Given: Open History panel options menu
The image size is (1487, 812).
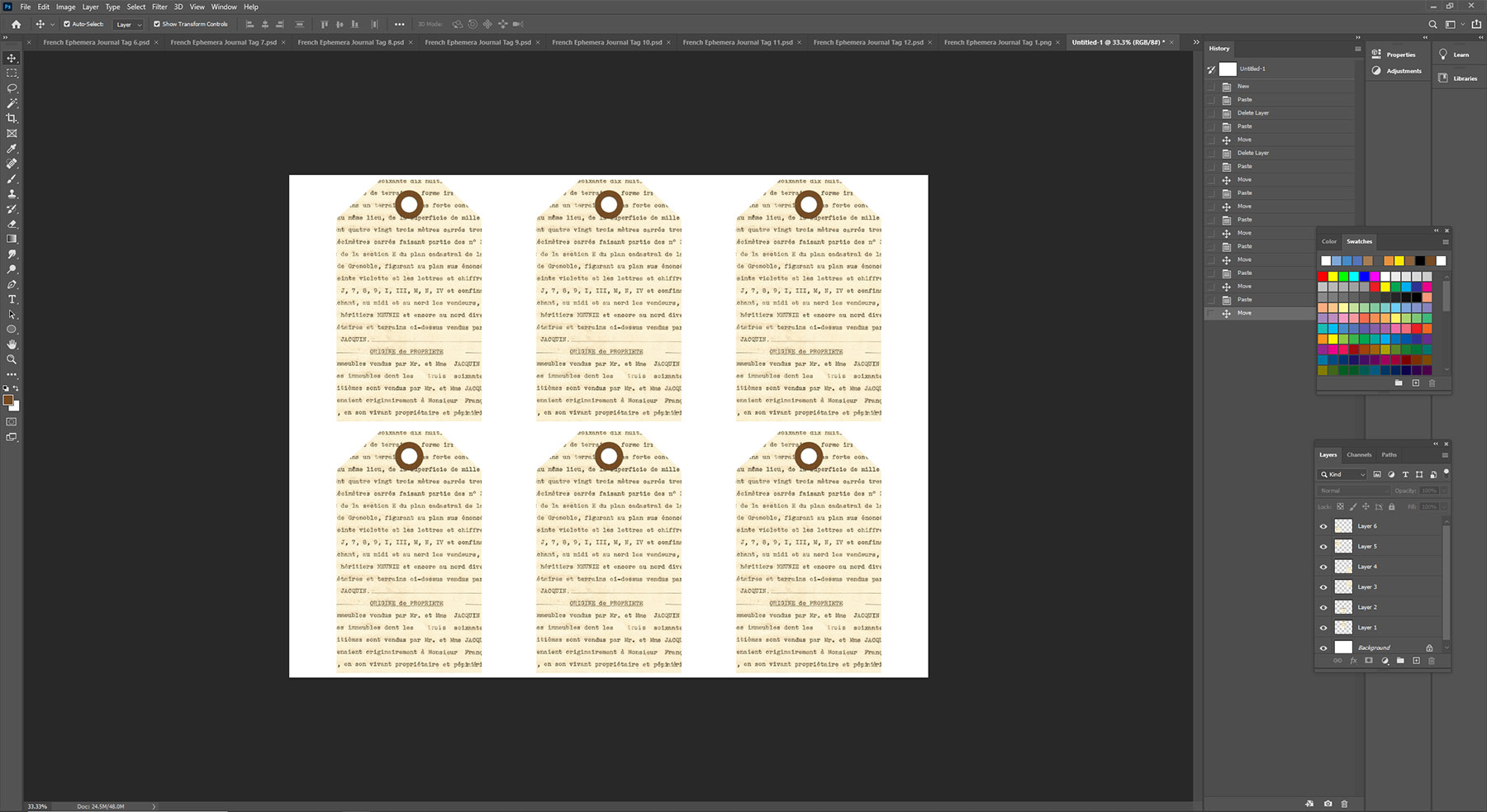Looking at the screenshot, I should click(x=1357, y=49).
